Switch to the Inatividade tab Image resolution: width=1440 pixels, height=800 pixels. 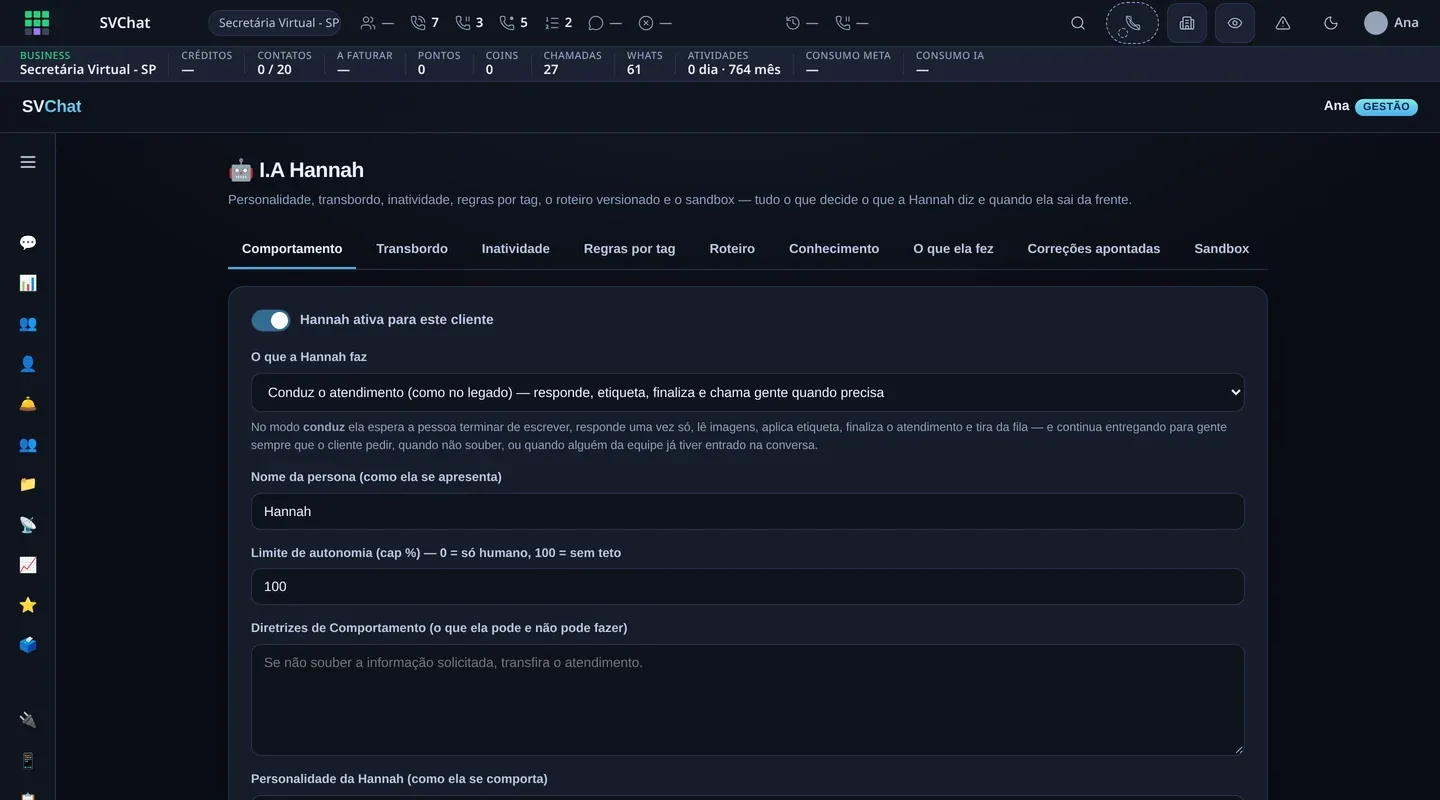point(516,249)
